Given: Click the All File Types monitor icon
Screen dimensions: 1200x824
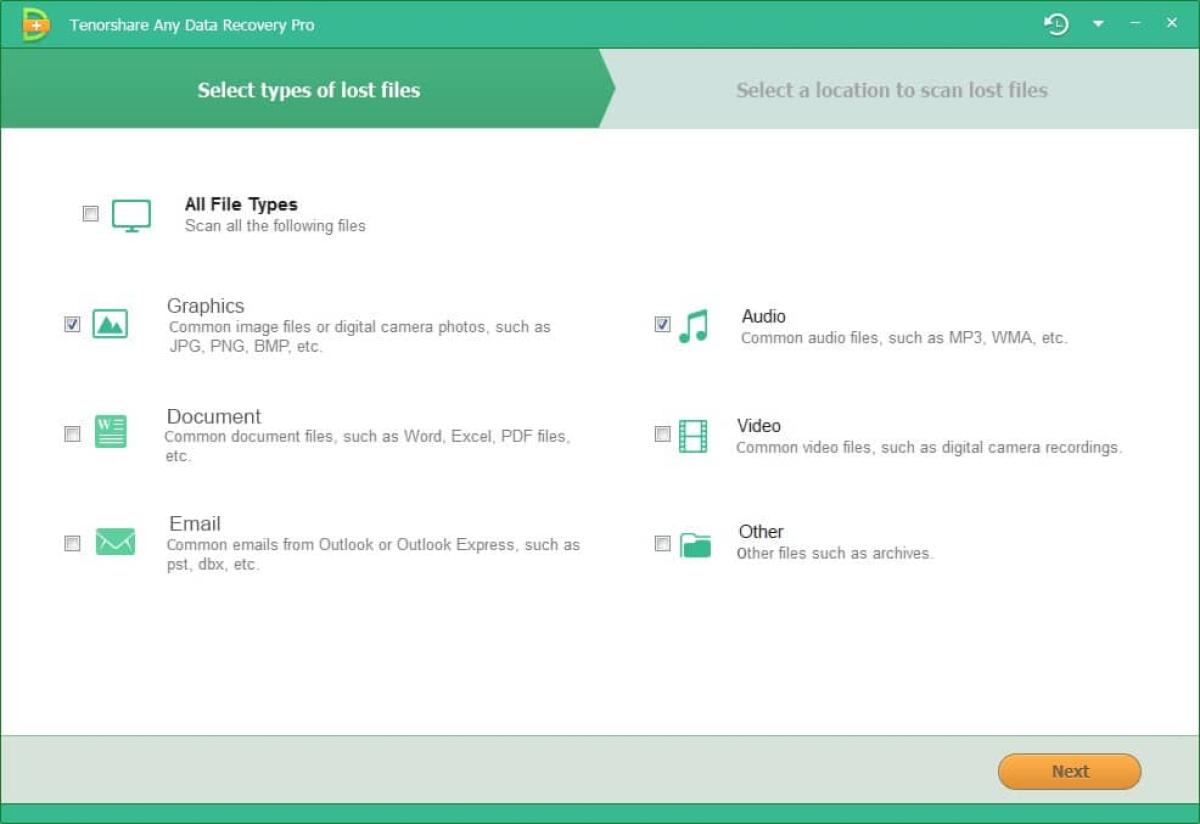Looking at the screenshot, I should coord(133,212).
